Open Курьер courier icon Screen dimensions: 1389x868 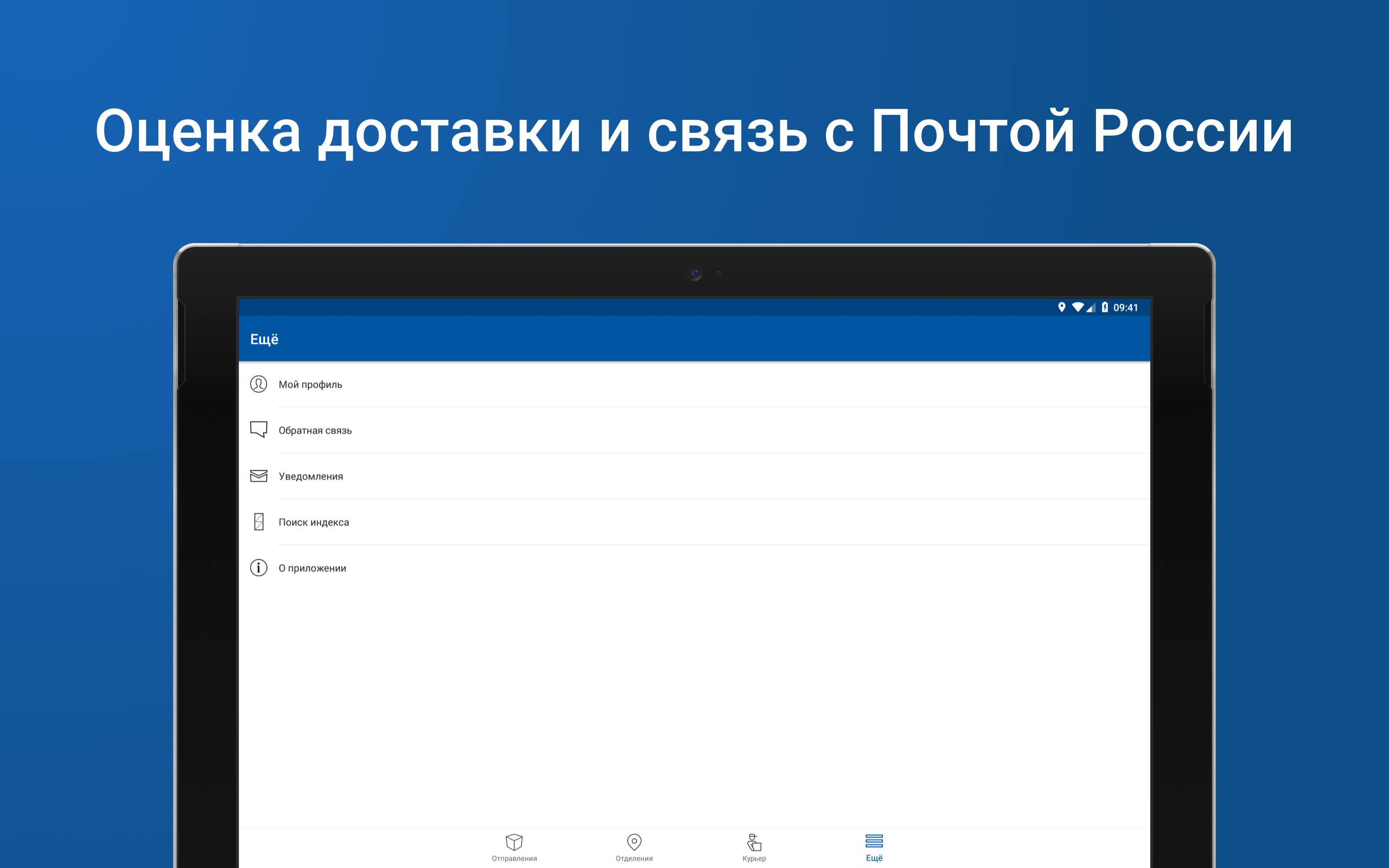754,842
